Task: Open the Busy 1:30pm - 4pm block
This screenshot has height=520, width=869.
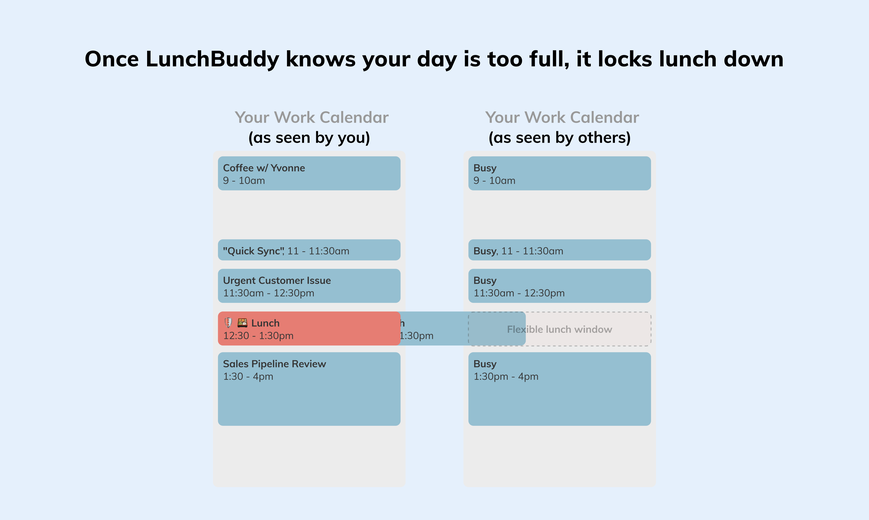Action: (x=560, y=389)
